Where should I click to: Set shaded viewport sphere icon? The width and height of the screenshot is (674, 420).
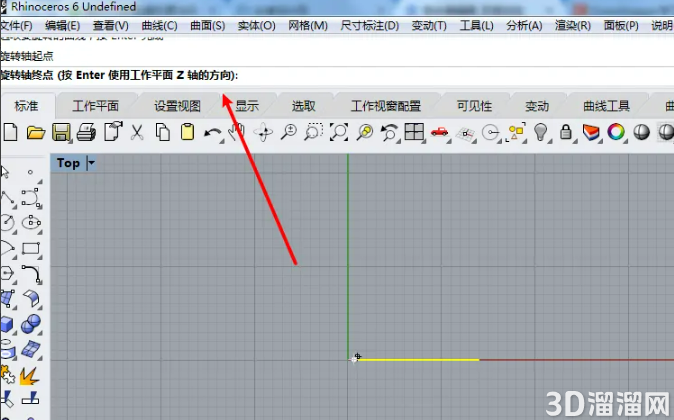(x=641, y=132)
